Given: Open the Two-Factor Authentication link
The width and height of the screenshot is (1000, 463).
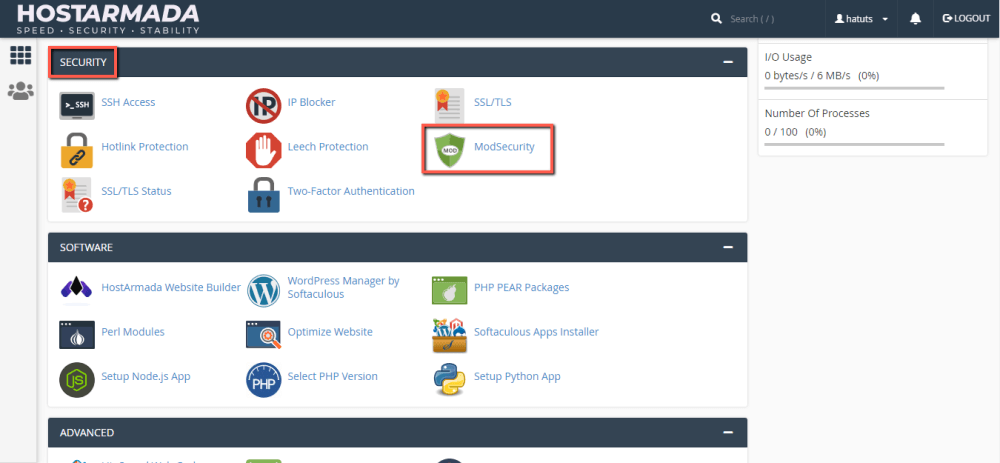Looking at the screenshot, I should [351, 191].
